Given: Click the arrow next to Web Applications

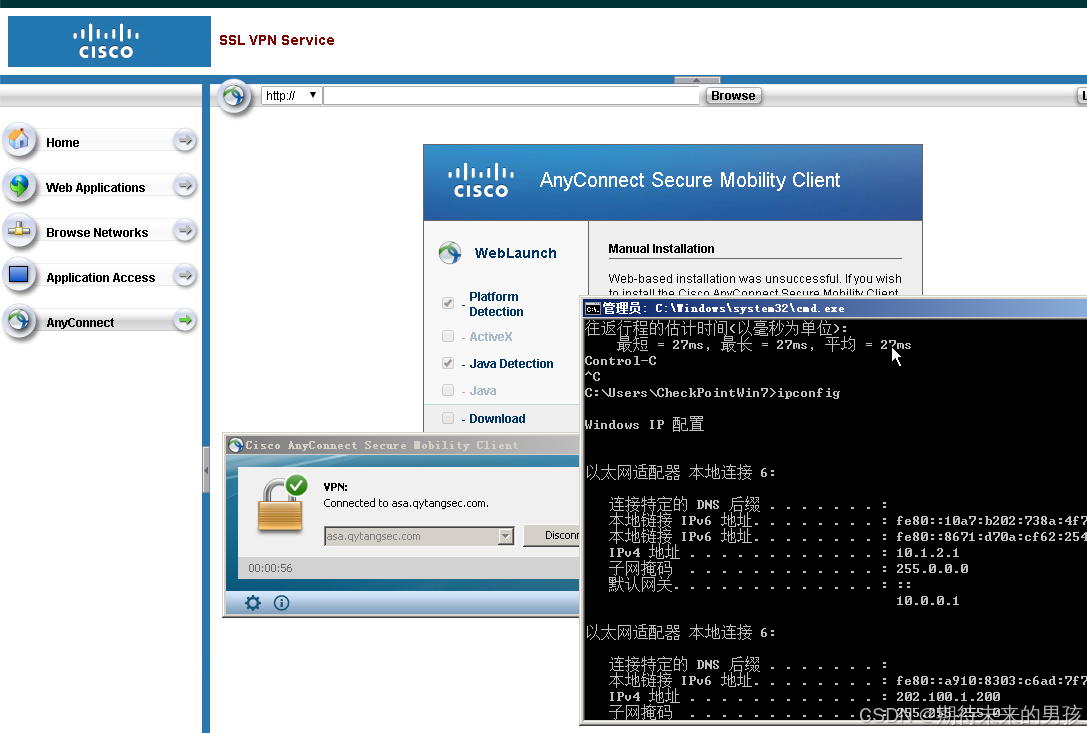Looking at the screenshot, I should [x=184, y=186].
